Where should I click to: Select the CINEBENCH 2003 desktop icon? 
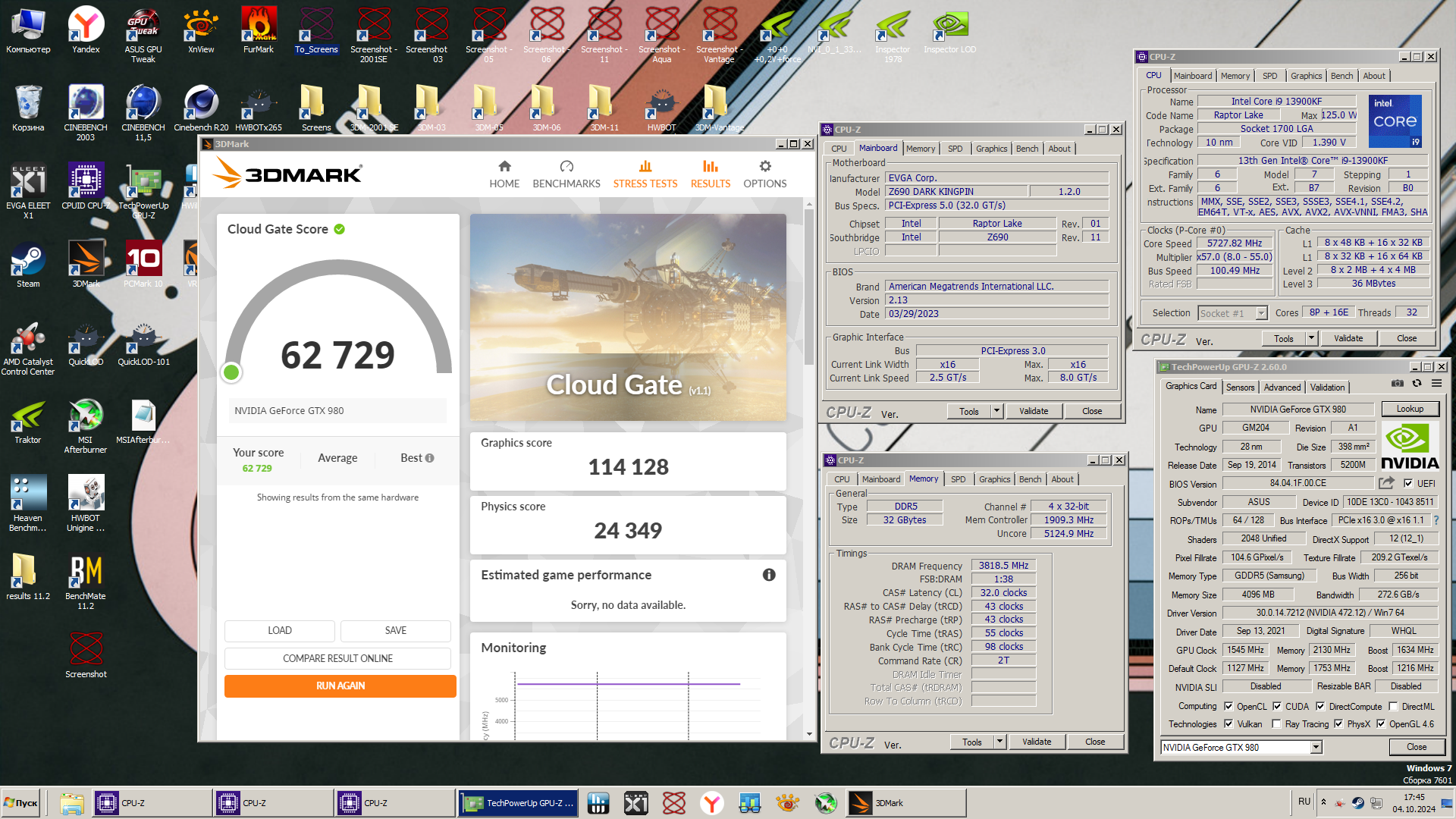point(86,112)
